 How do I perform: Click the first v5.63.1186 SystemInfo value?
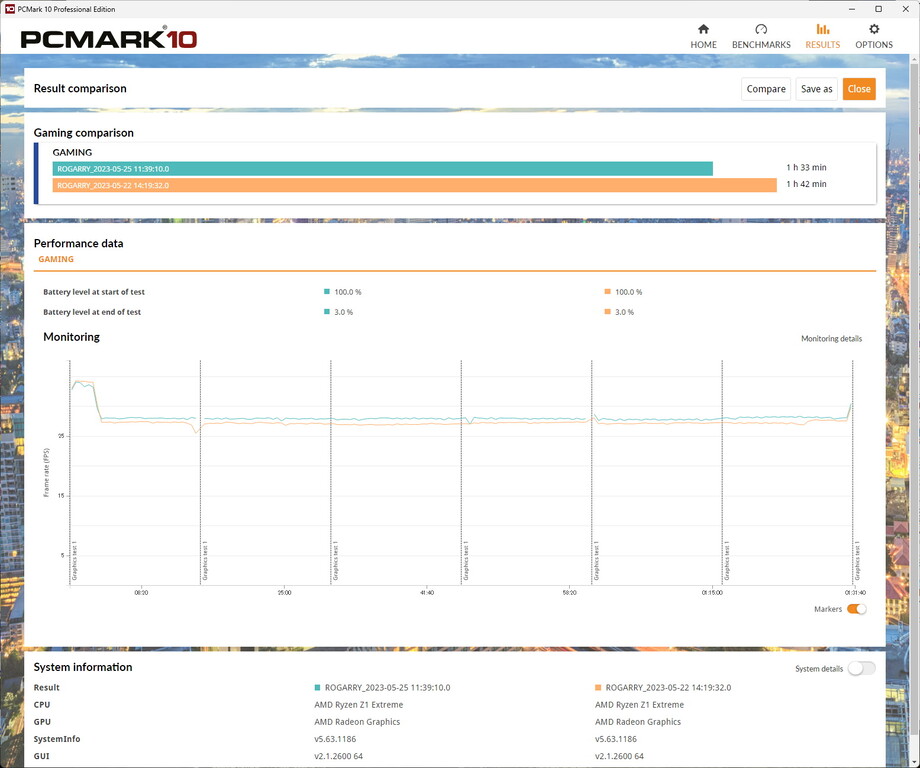coord(335,739)
